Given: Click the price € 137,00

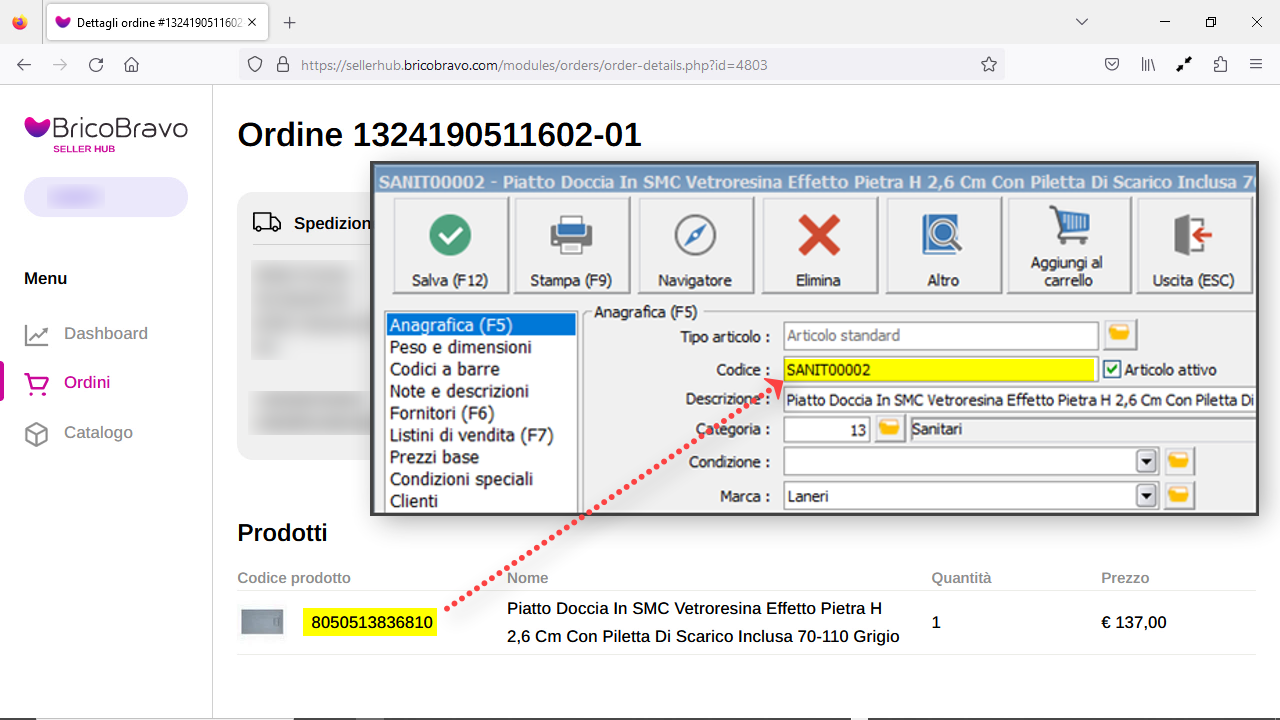Looking at the screenshot, I should 1134,623.
